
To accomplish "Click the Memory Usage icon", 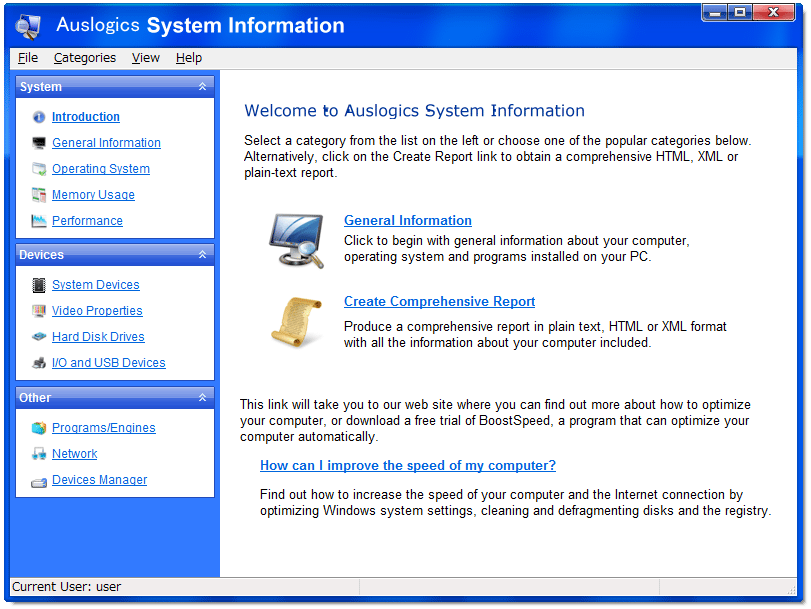I will pyautogui.click(x=39, y=195).
